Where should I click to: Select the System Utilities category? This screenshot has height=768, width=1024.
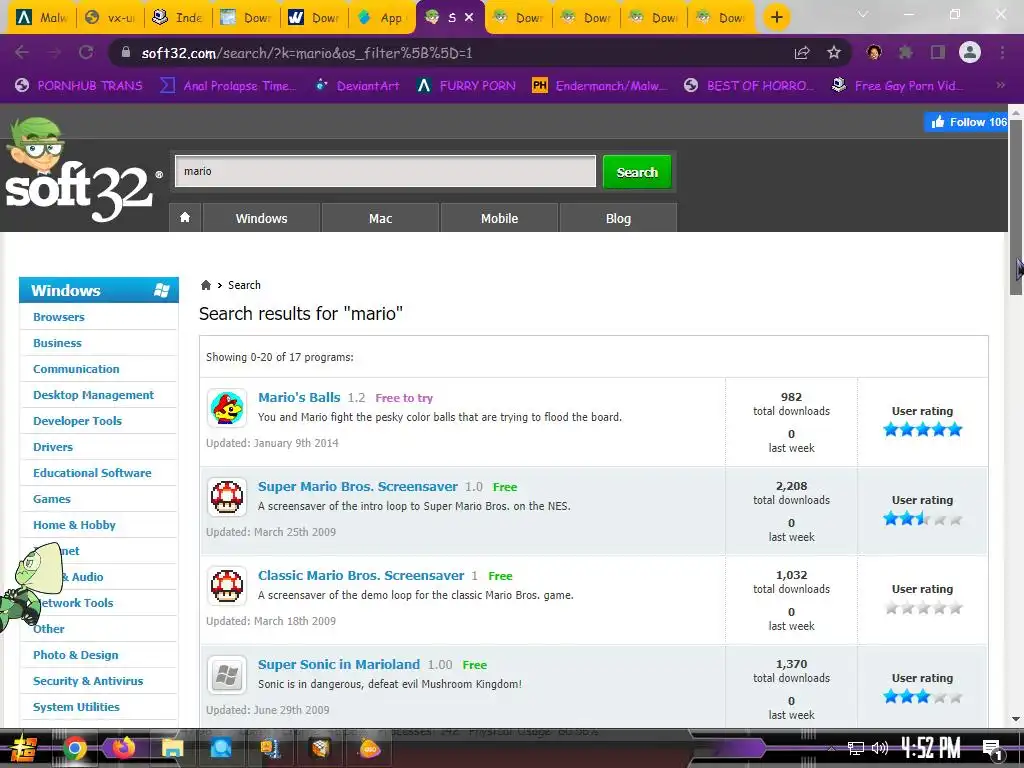76,707
